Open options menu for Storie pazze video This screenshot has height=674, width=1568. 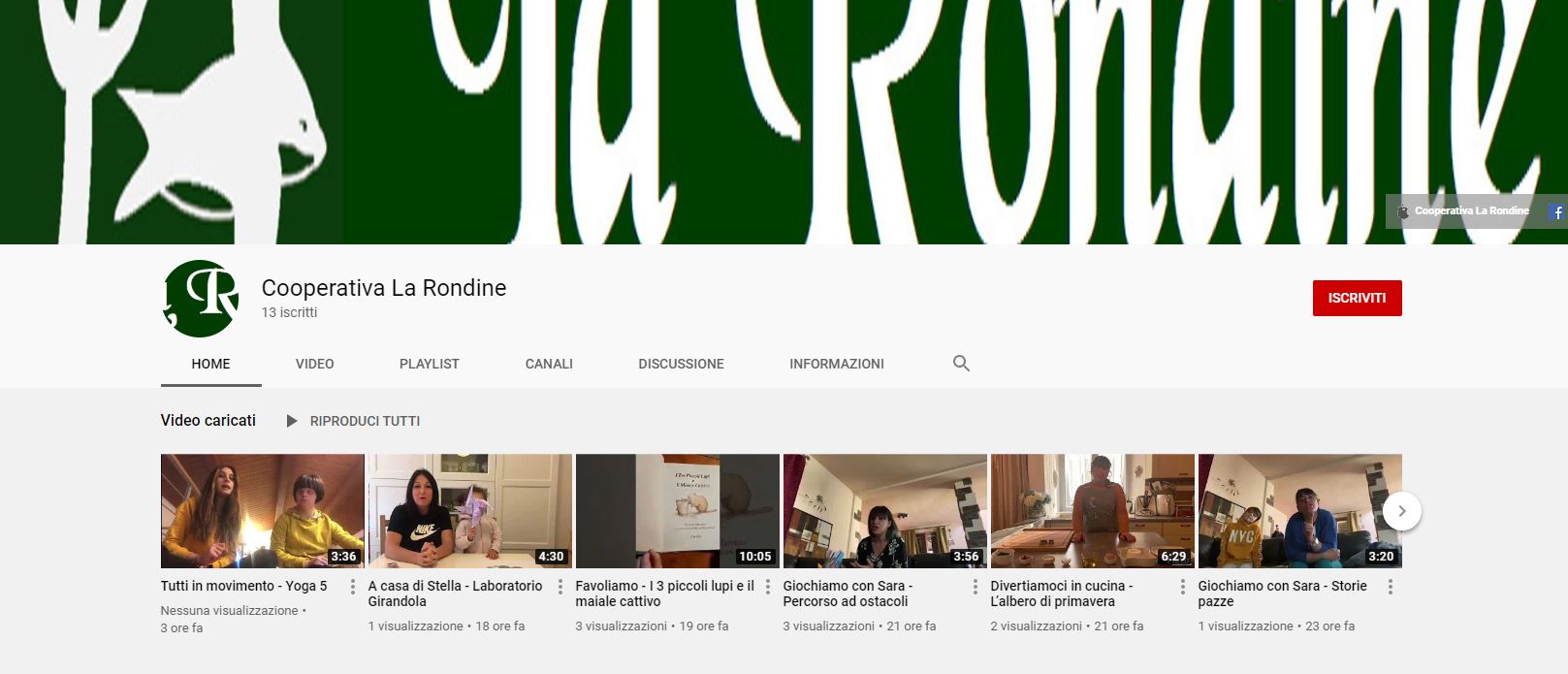[x=1390, y=587]
